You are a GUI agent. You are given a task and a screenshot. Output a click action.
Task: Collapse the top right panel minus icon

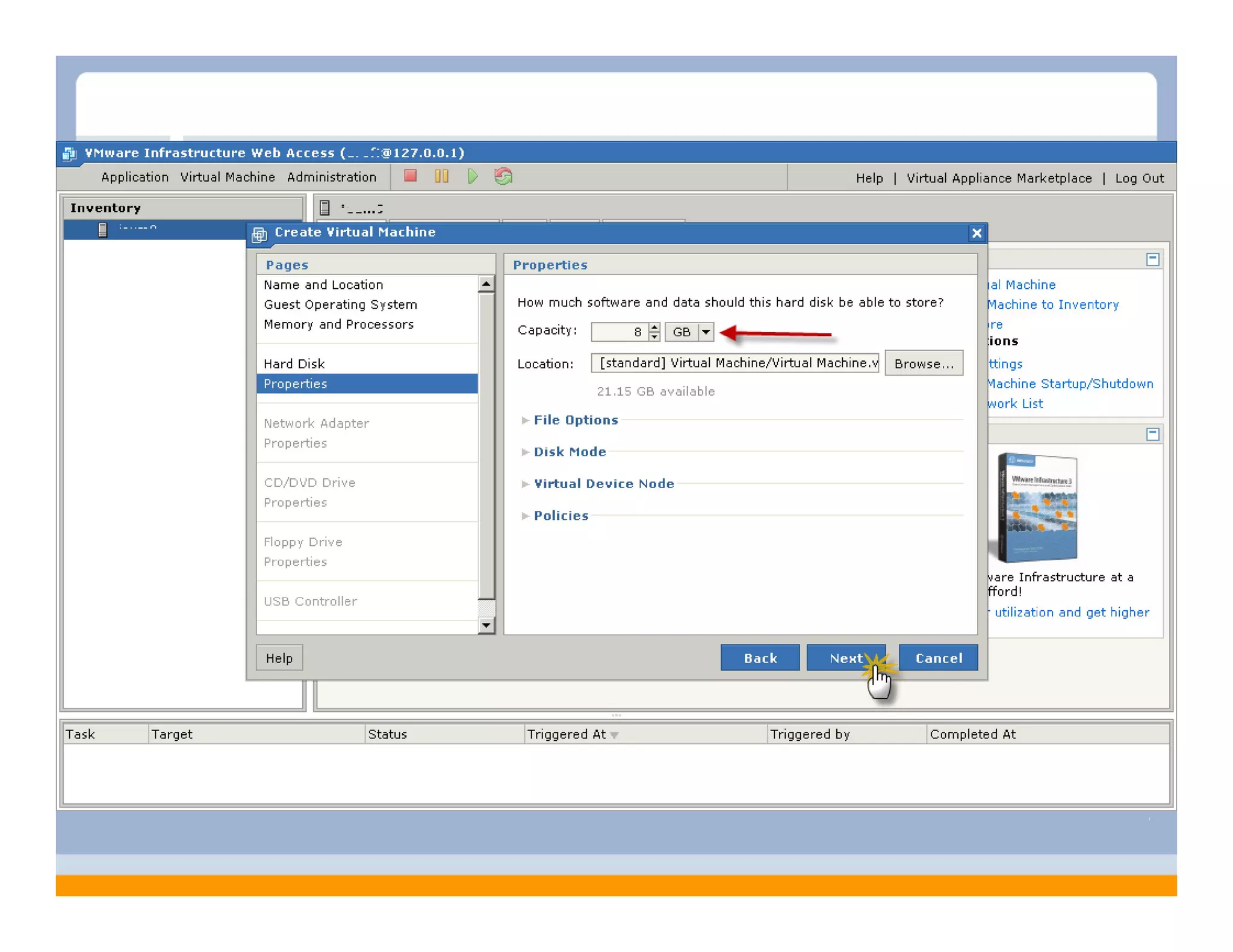pyautogui.click(x=1152, y=259)
